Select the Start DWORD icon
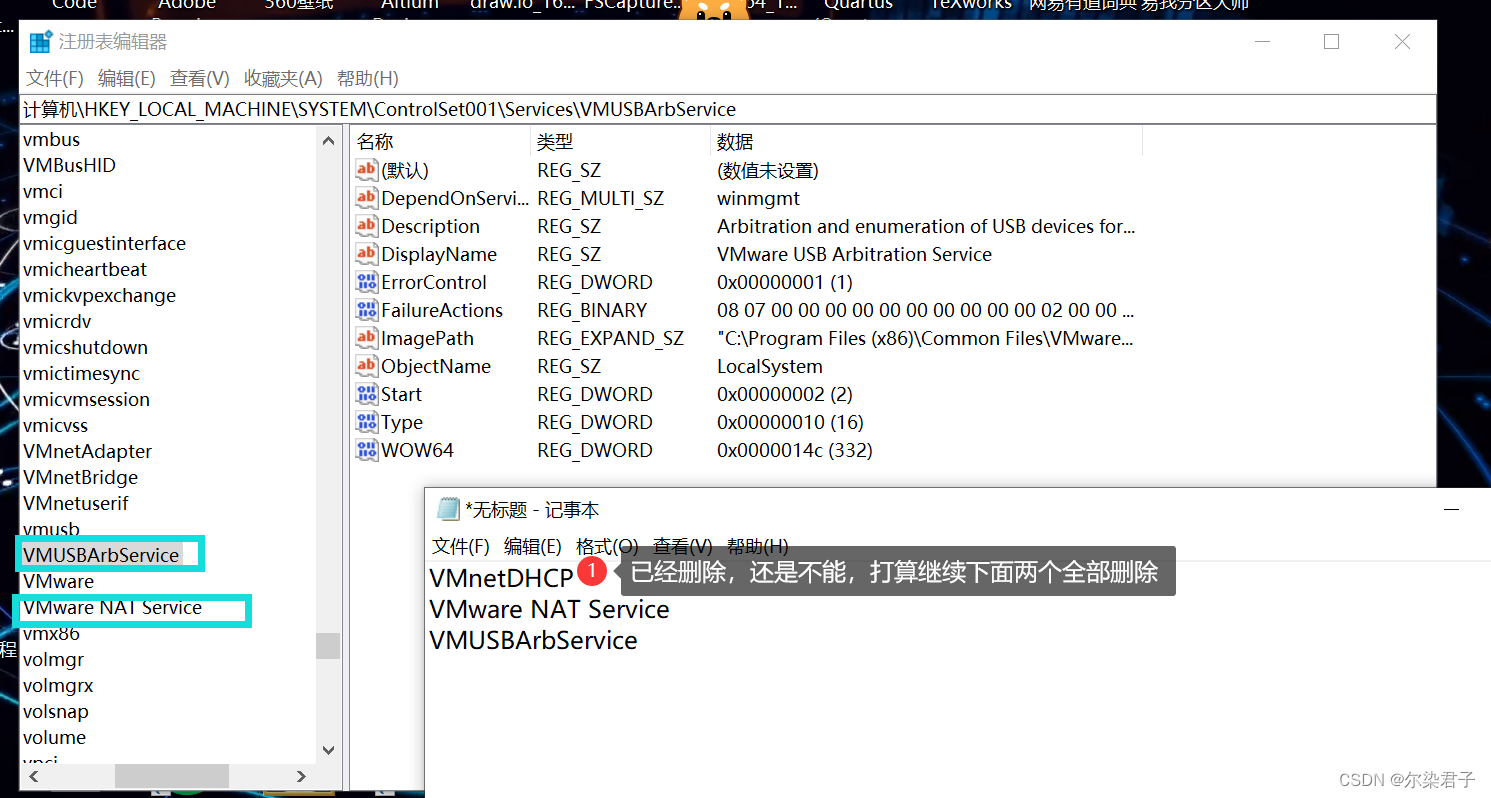Image resolution: width=1491 pixels, height=798 pixels. pos(366,394)
